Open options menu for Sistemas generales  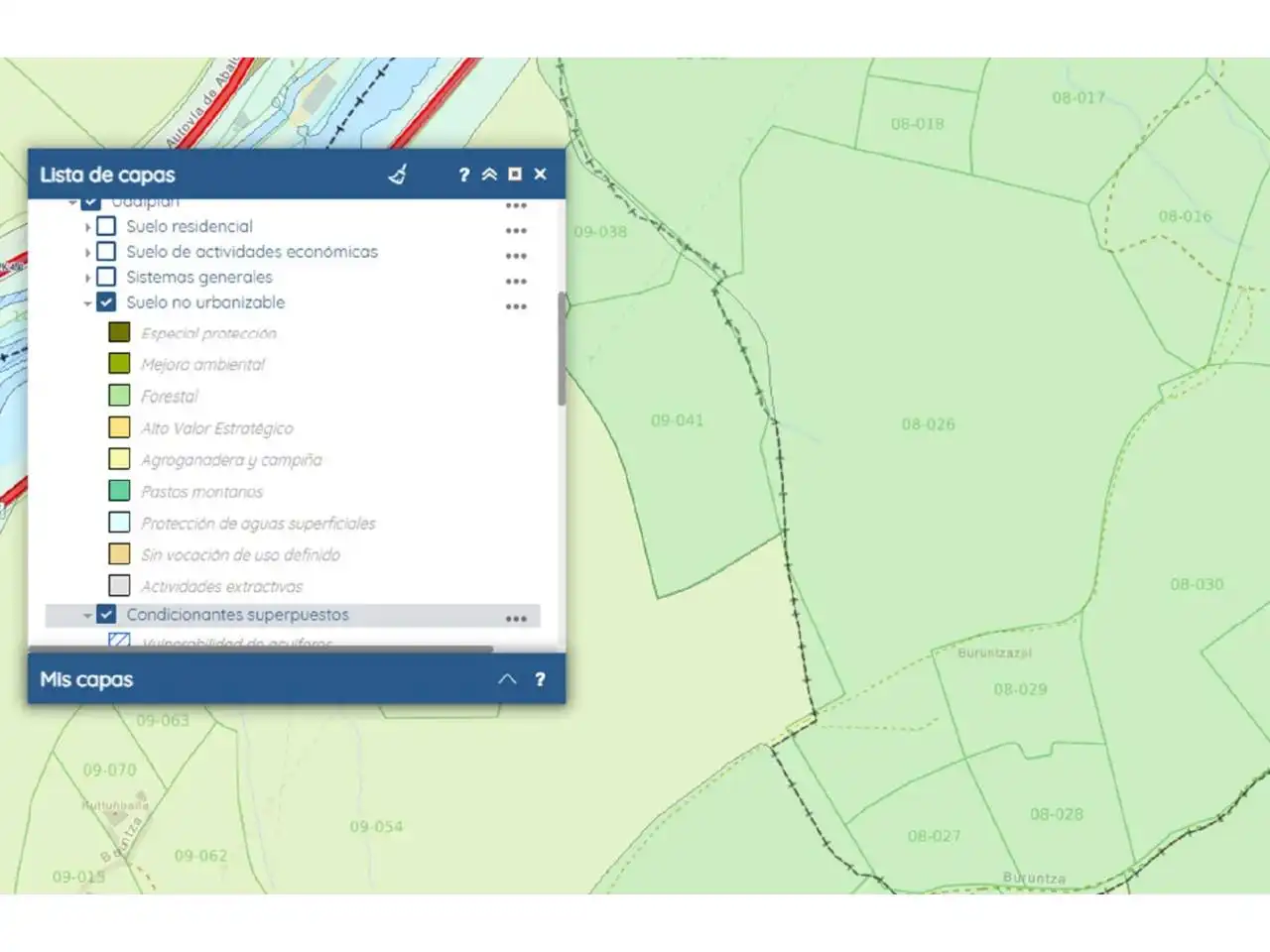516,282
